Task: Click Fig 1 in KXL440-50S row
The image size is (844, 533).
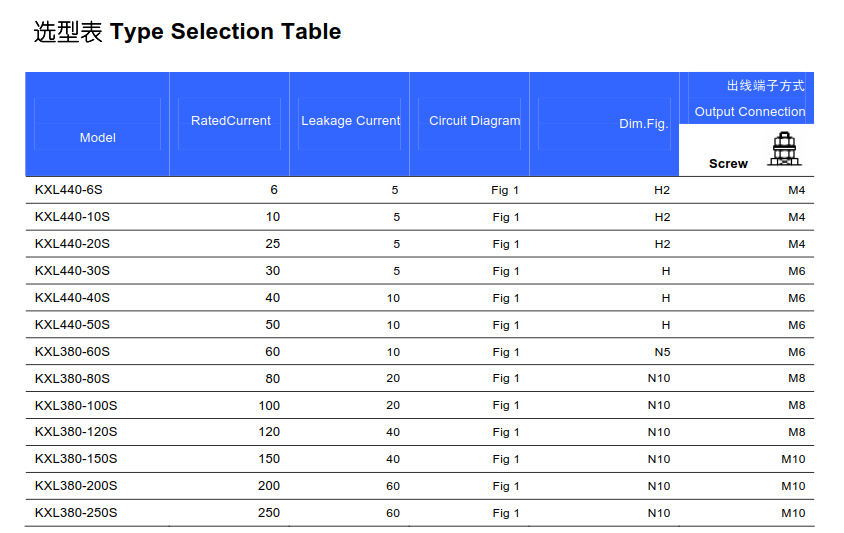Action: point(506,325)
